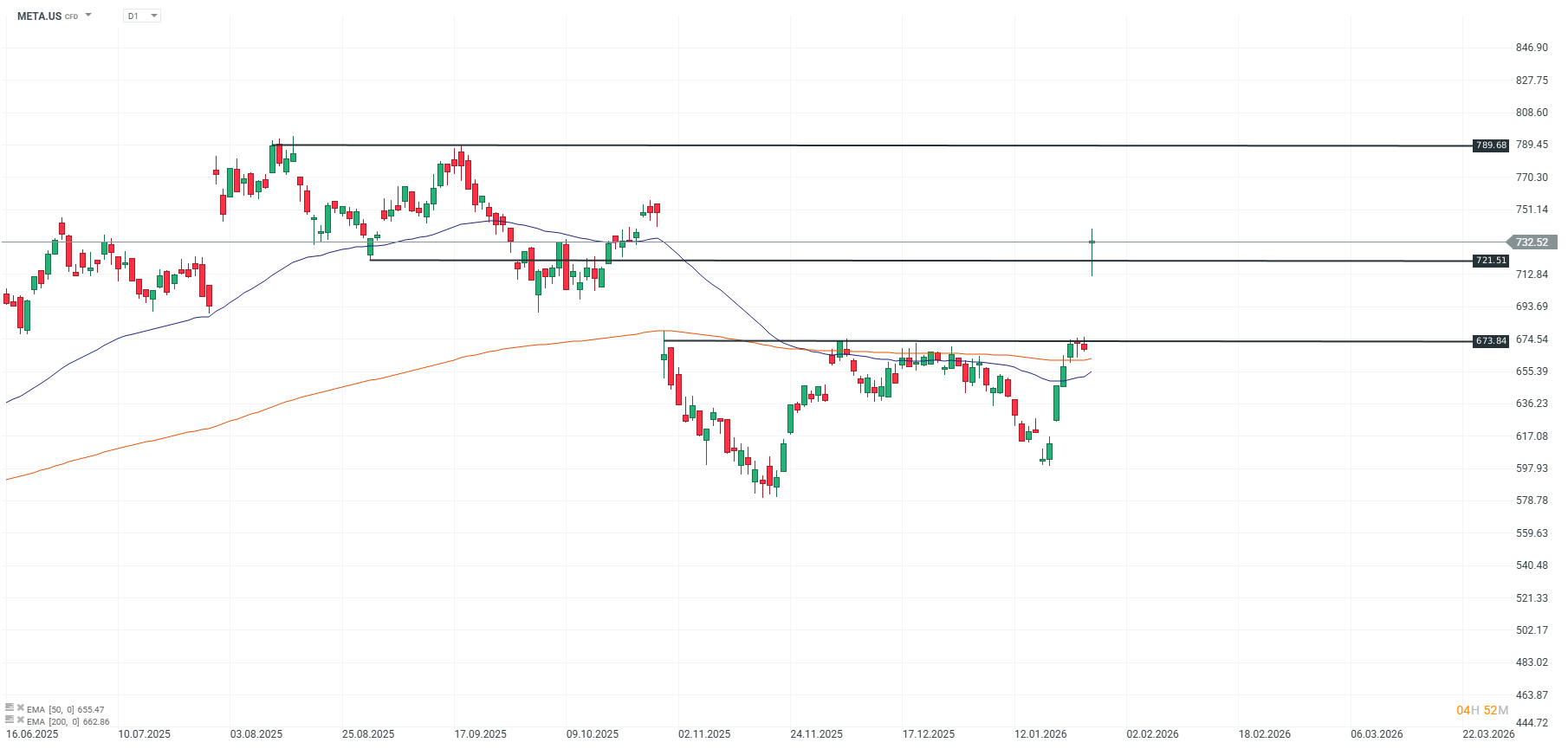Click the 444.72 level on the price scale

click(x=1532, y=722)
